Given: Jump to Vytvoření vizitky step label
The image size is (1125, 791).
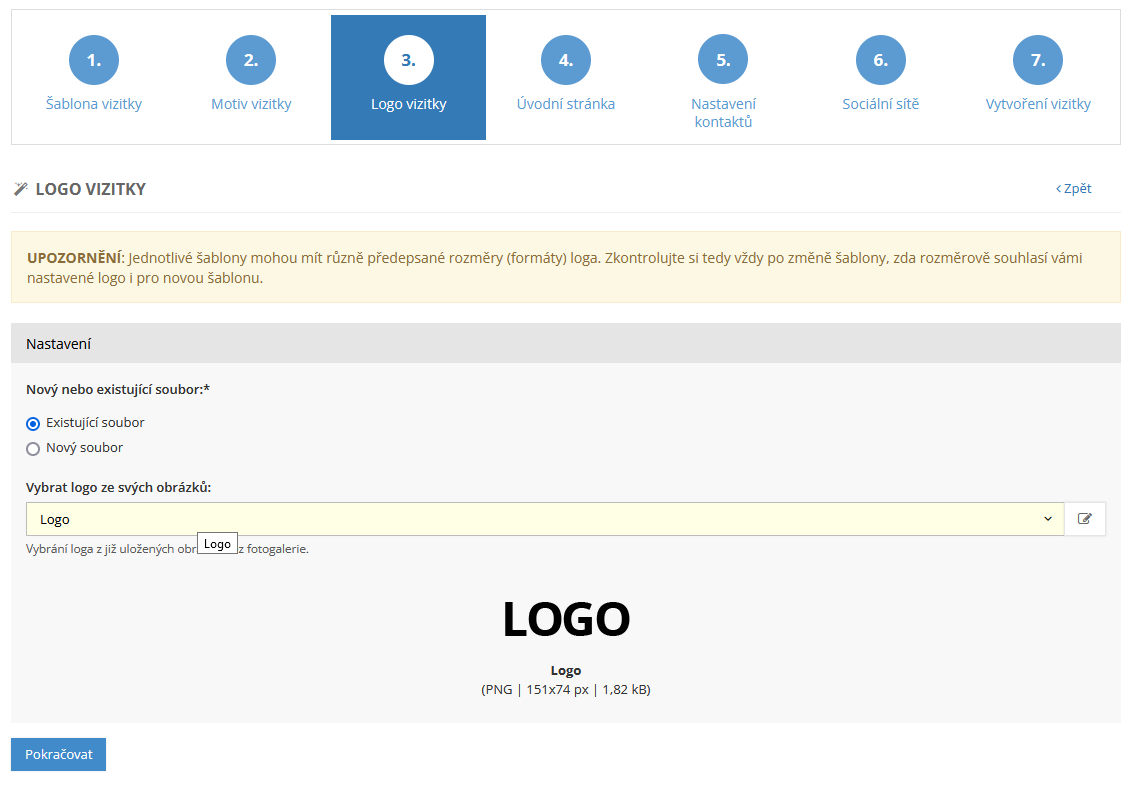Looking at the screenshot, I should (x=1038, y=104).
